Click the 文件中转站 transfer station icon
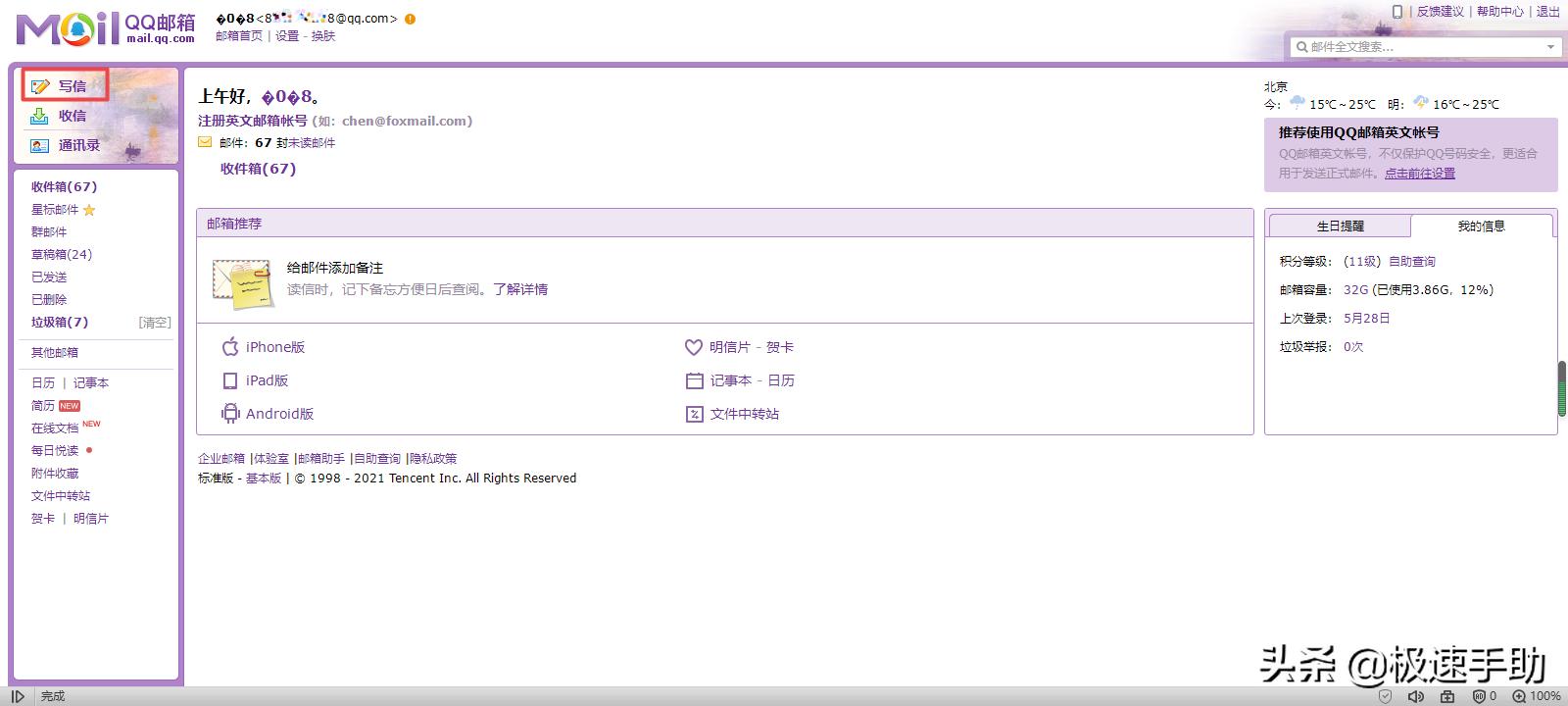This screenshot has height=706, width=1568. click(694, 414)
